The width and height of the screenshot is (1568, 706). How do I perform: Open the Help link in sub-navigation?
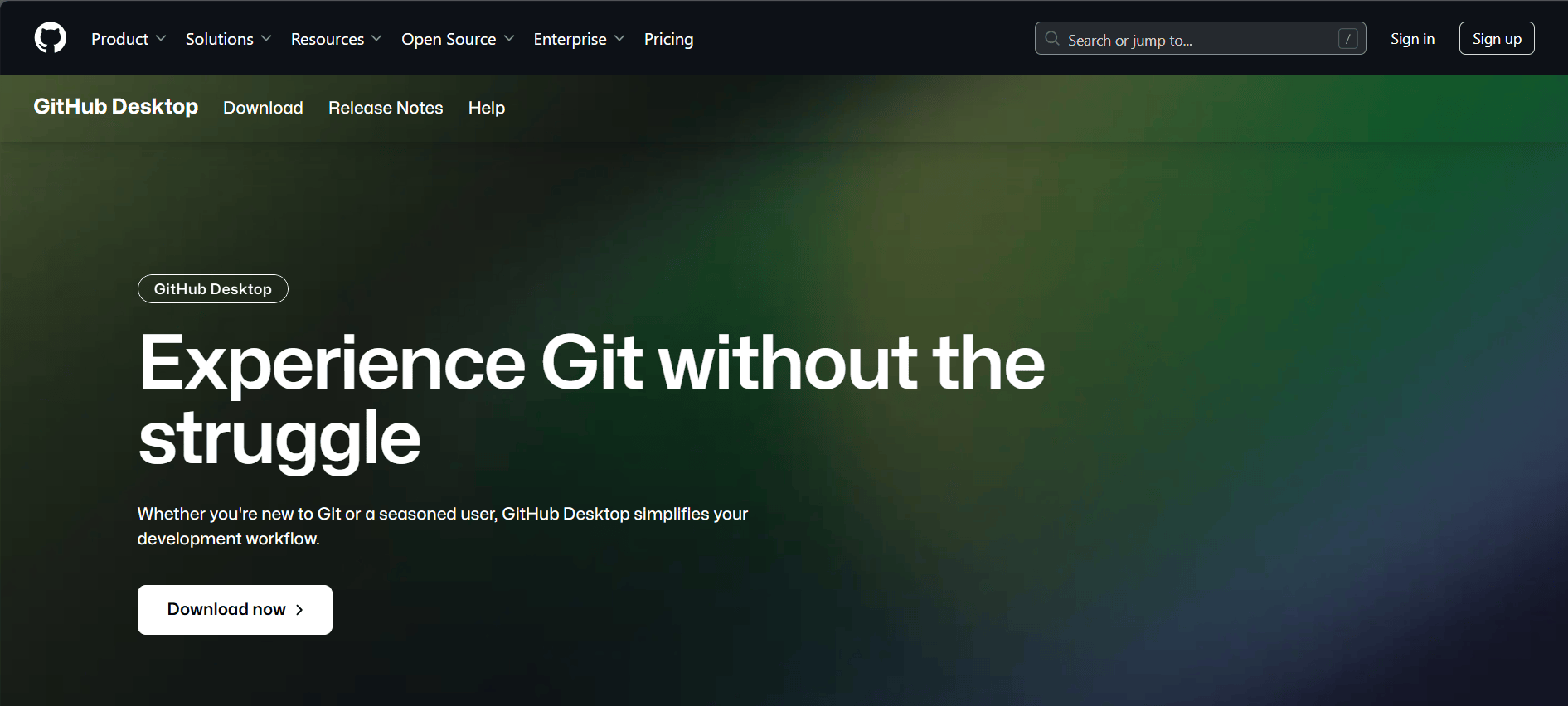coord(486,108)
